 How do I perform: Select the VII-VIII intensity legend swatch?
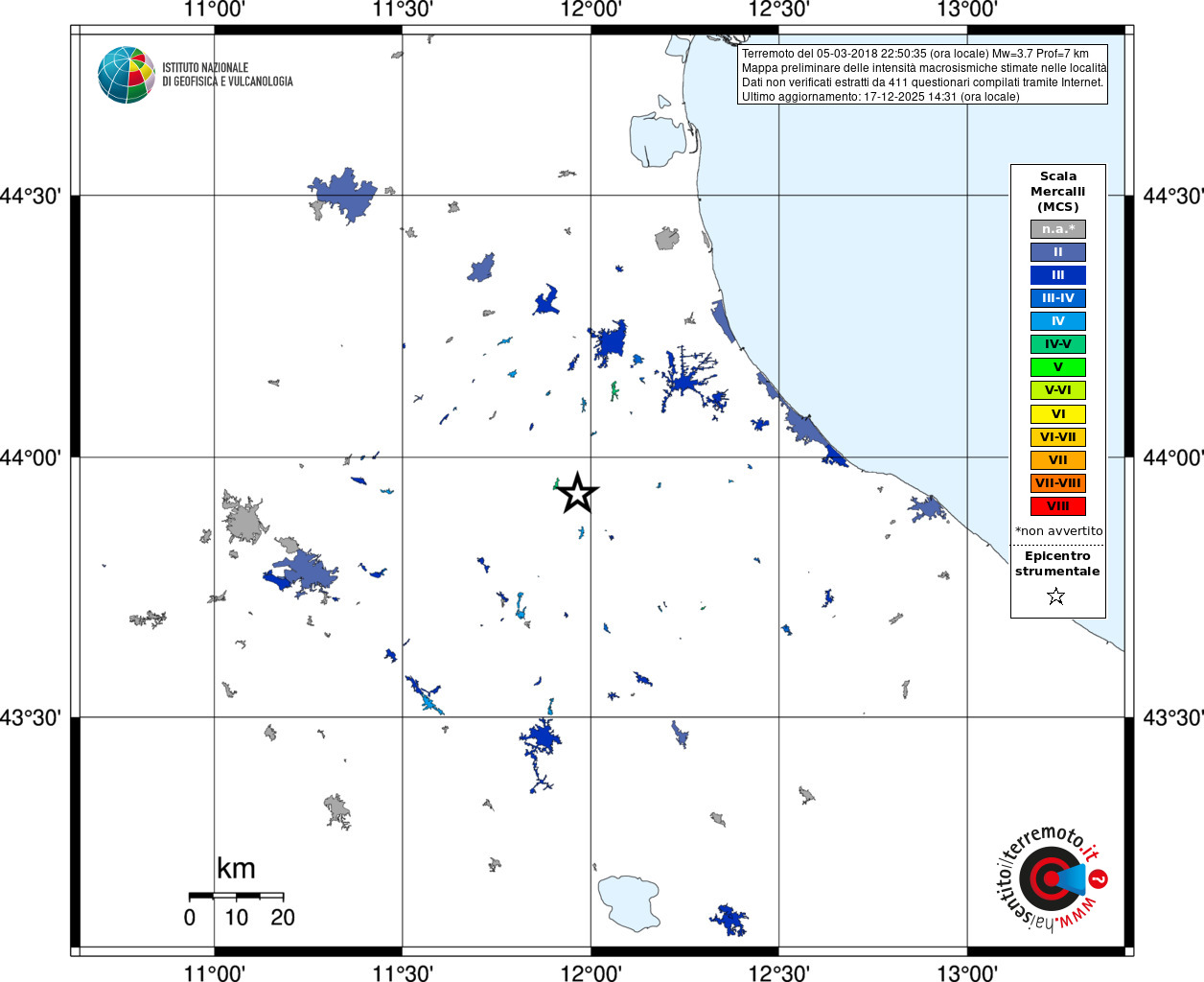[1058, 483]
